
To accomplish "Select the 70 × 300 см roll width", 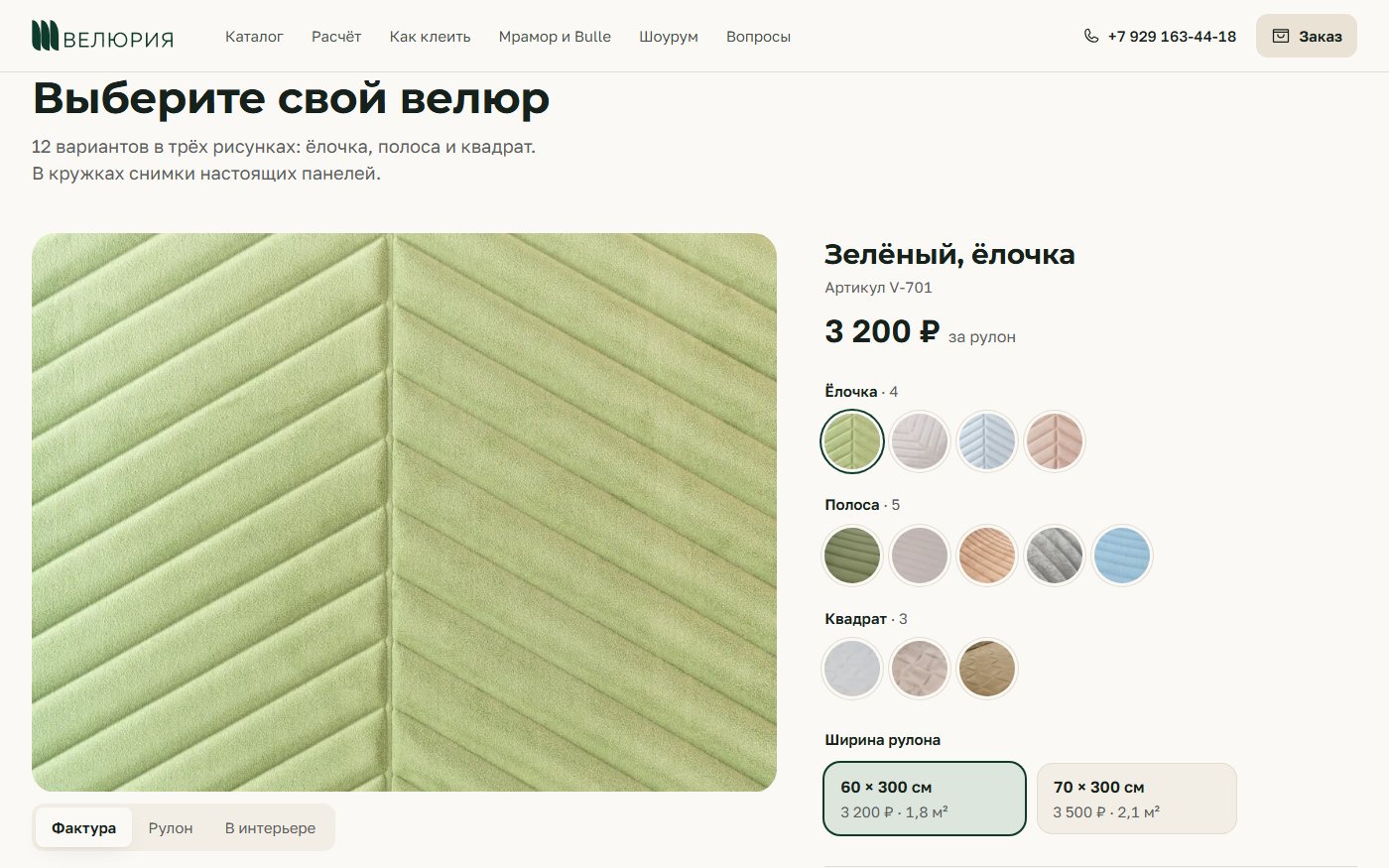I will [x=1137, y=799].
